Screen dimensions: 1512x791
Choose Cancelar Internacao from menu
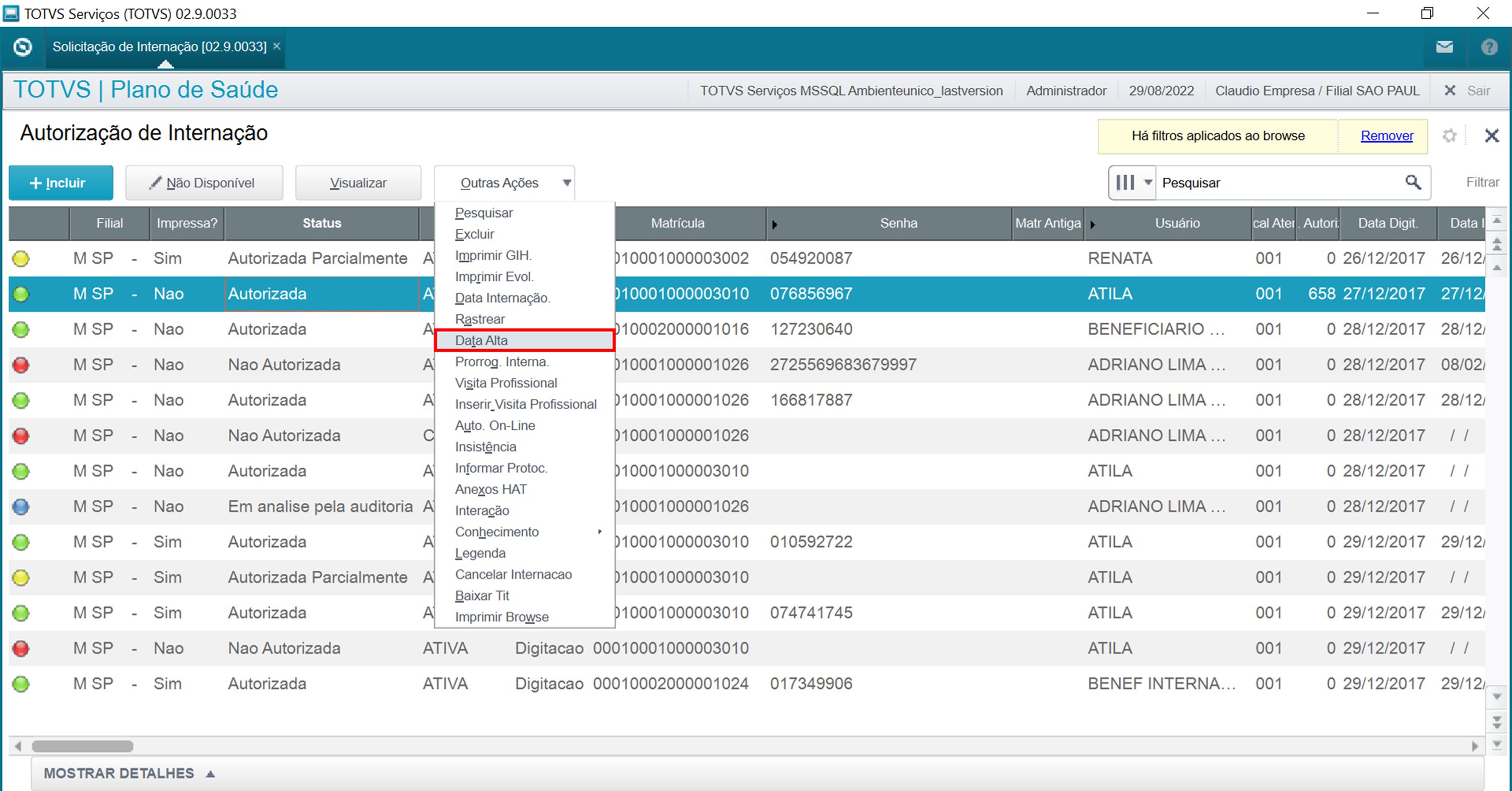pos(513,574)
